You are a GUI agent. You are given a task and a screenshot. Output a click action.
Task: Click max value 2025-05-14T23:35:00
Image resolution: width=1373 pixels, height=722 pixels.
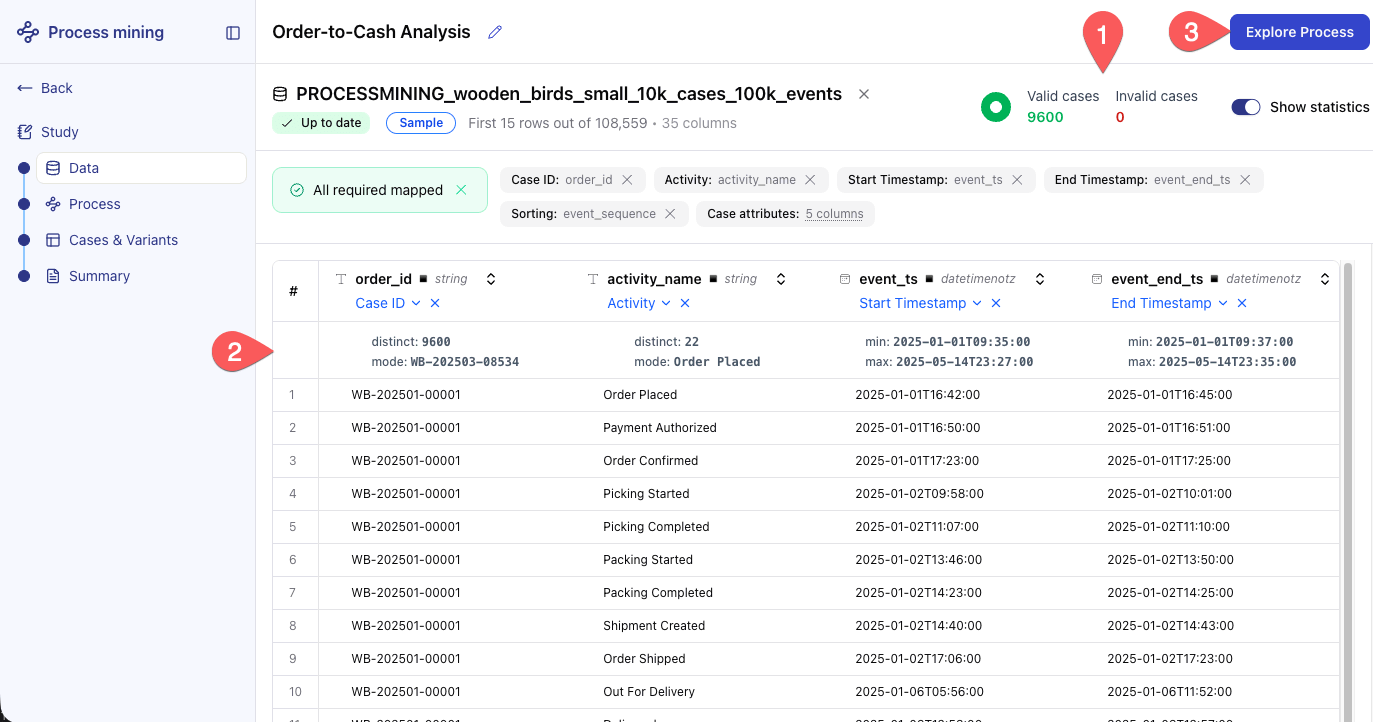tap(1228, 362)
